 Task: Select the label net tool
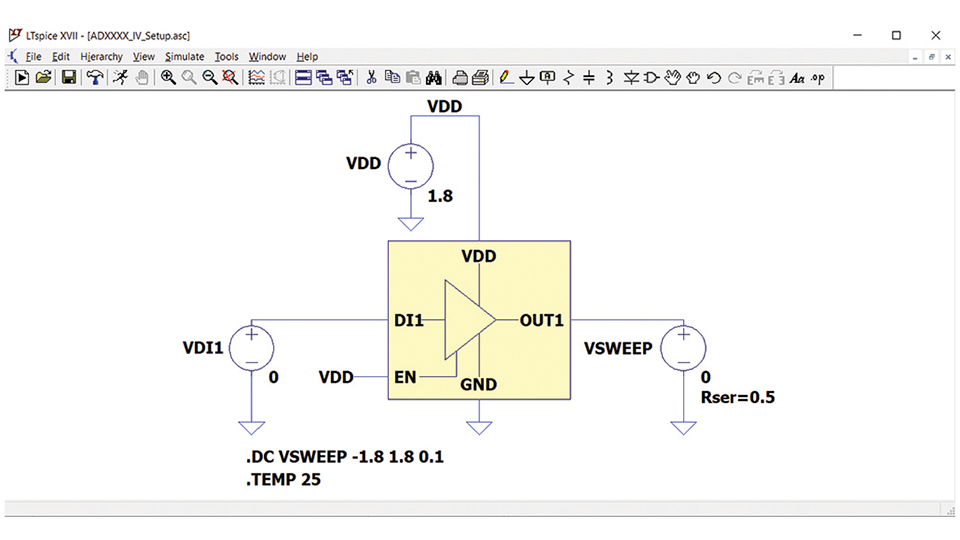[547, 78]
